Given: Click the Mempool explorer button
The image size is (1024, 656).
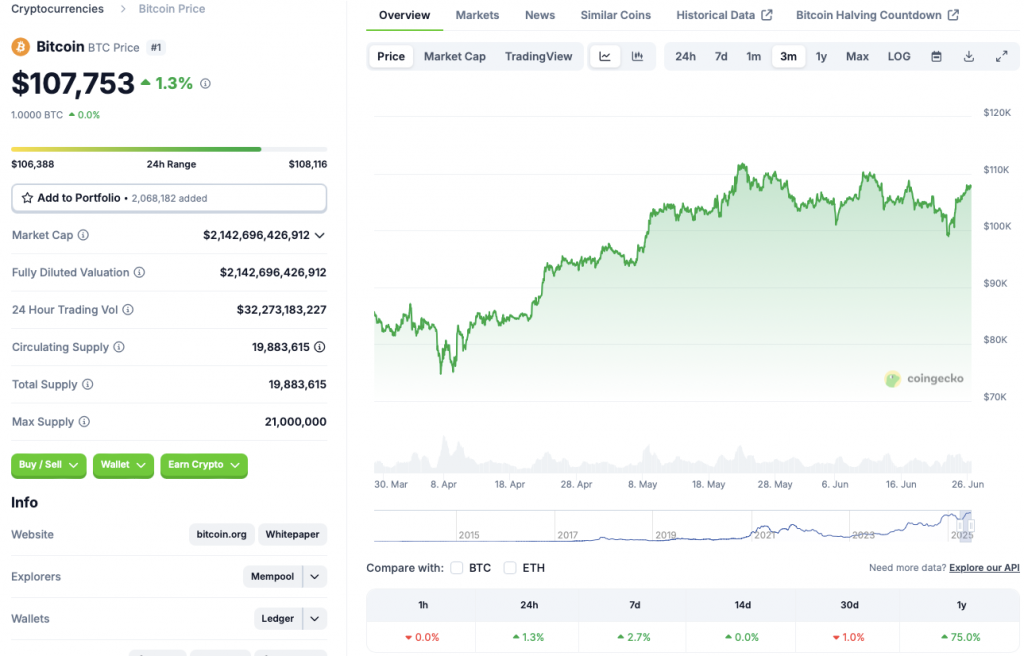Looking at the screenshot, I should pos(272,576).
